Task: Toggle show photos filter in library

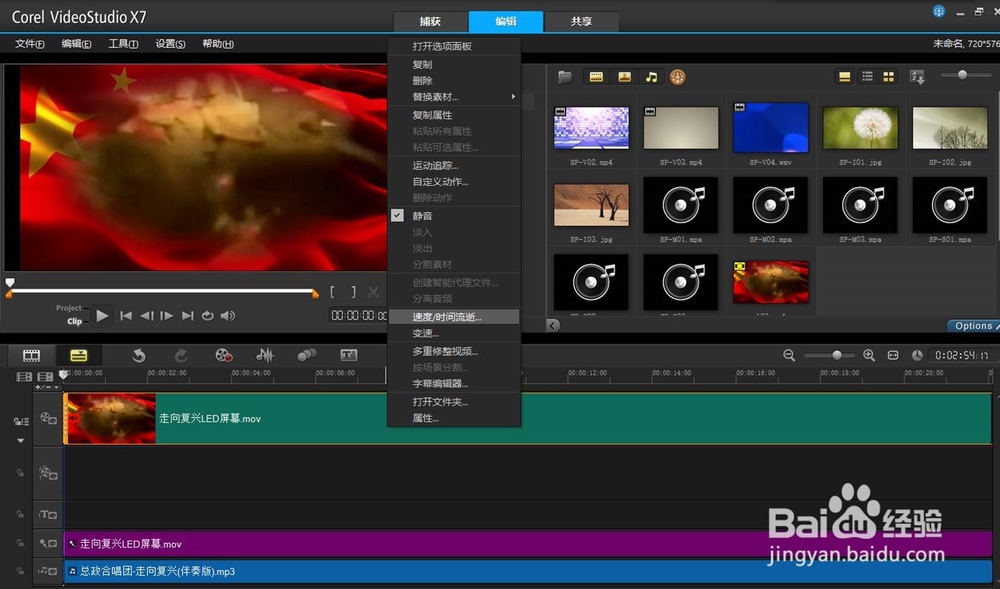Action: (624, 77)
